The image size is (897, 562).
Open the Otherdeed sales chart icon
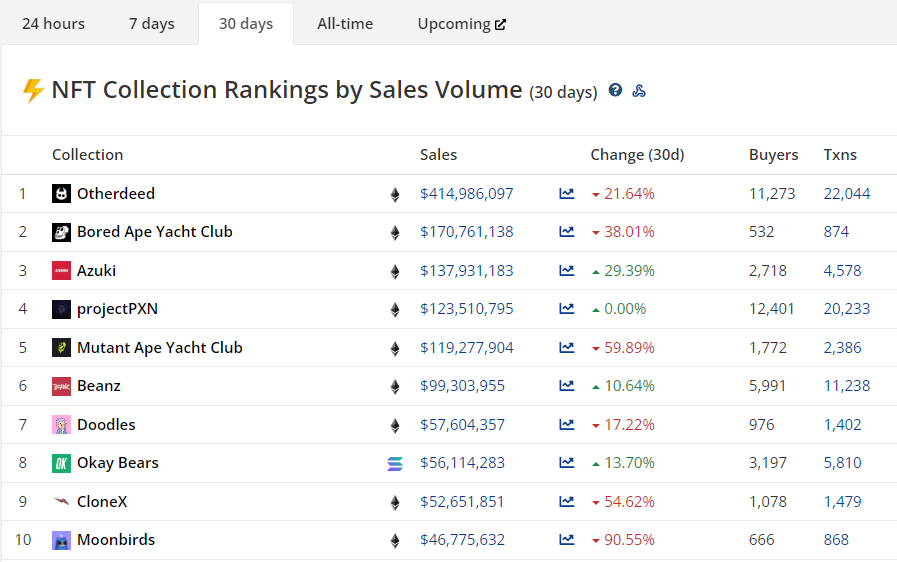click(567, 194)
